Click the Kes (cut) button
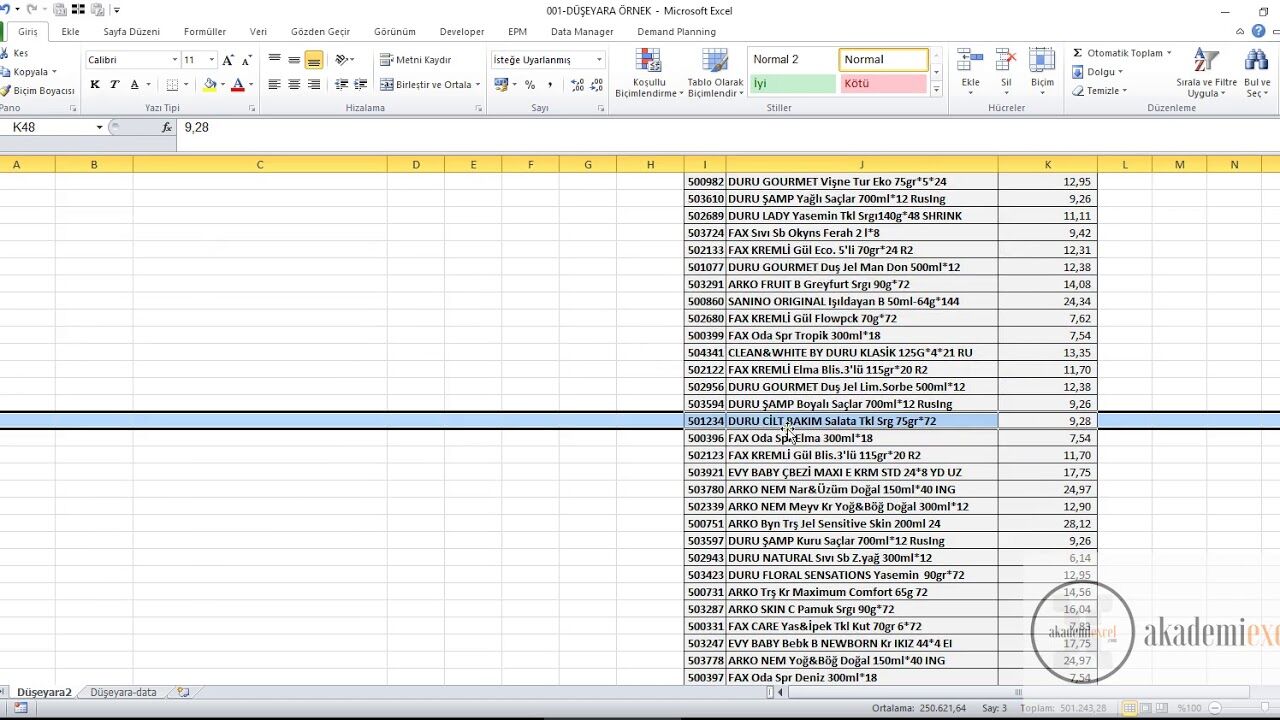Image resolution: width=1280 pixels, height=720 pixels. pos(15,53)
